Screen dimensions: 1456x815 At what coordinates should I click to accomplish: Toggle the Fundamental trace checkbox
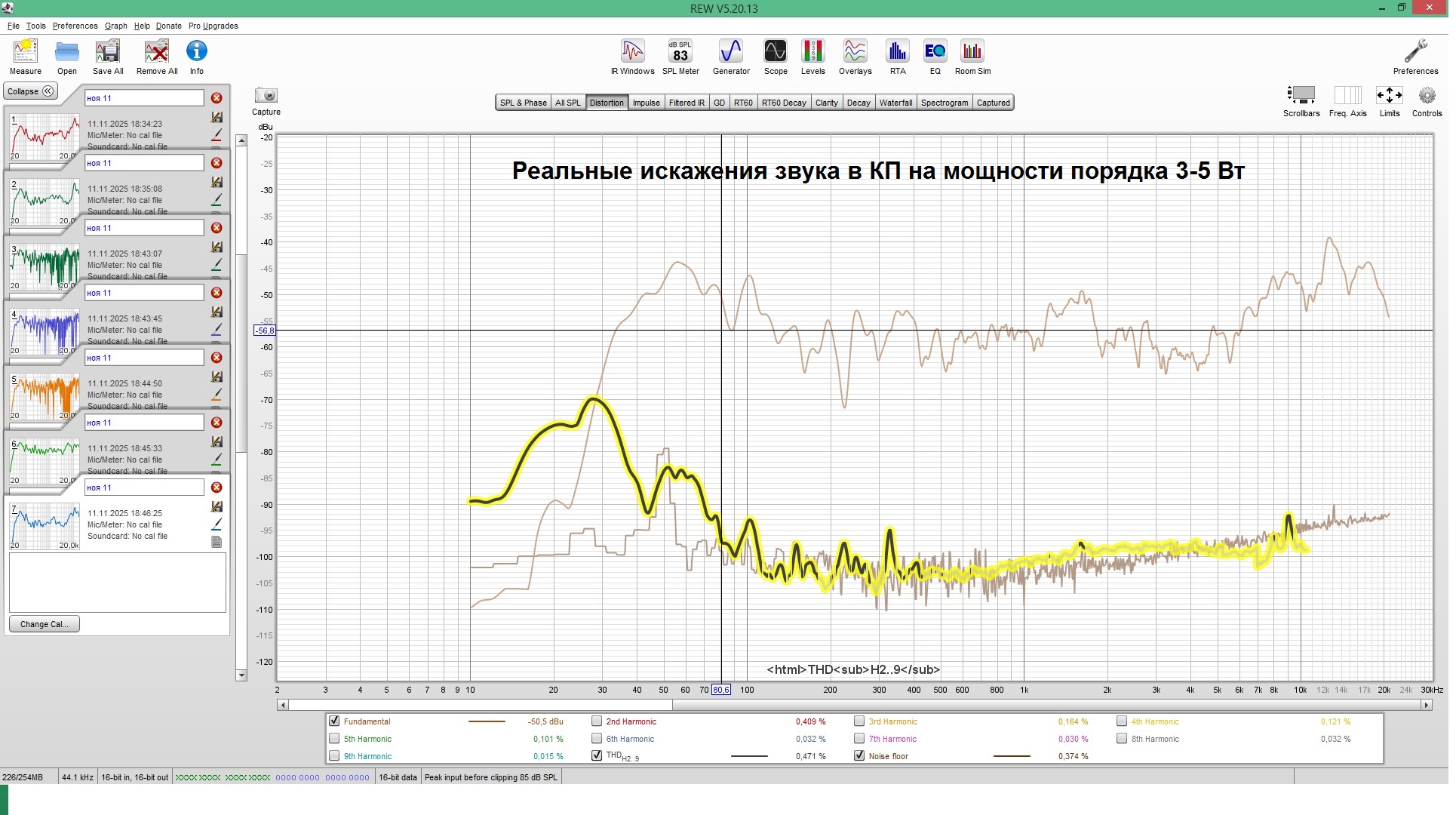(x=334, y=721)
